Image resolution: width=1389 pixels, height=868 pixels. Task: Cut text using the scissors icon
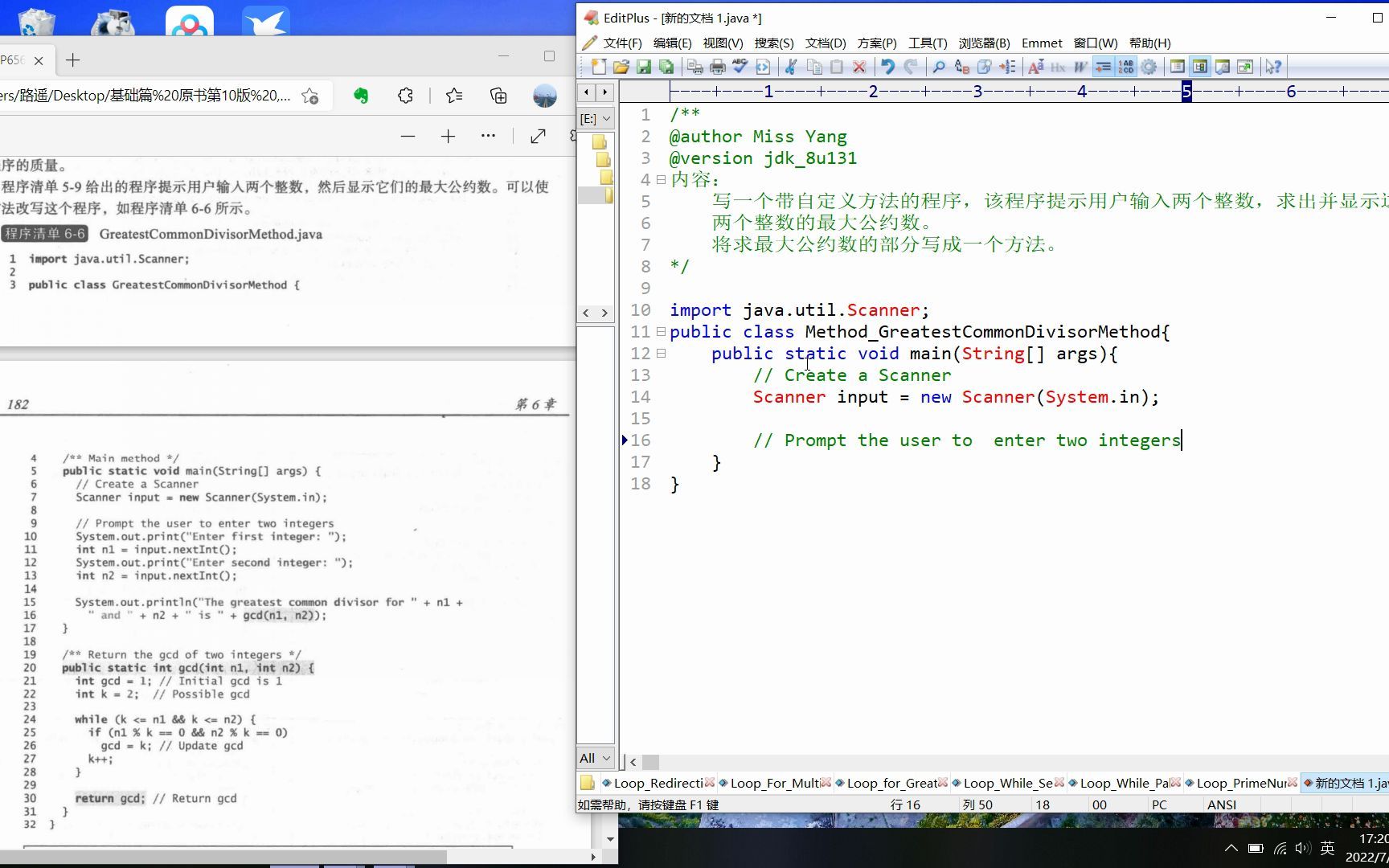792,67
